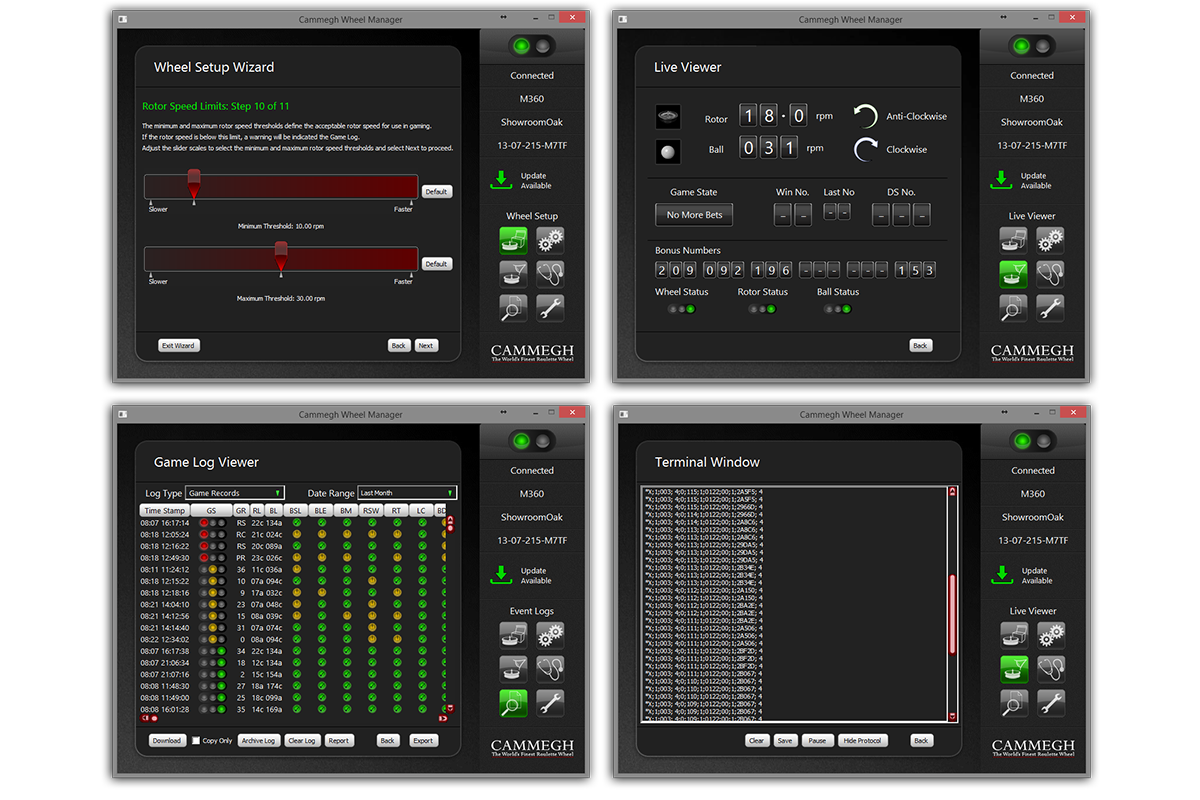This screenshot has height=800, width=1200.
Task: Click the No More Bets game state button
Action: (x=694, y=215)
